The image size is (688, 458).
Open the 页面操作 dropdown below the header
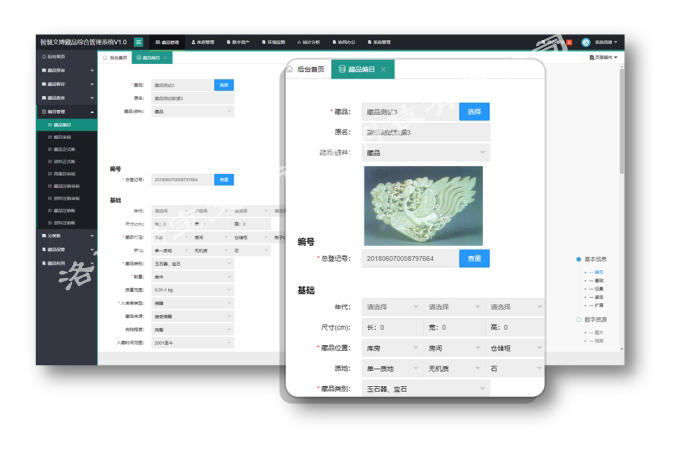(603, 57)
